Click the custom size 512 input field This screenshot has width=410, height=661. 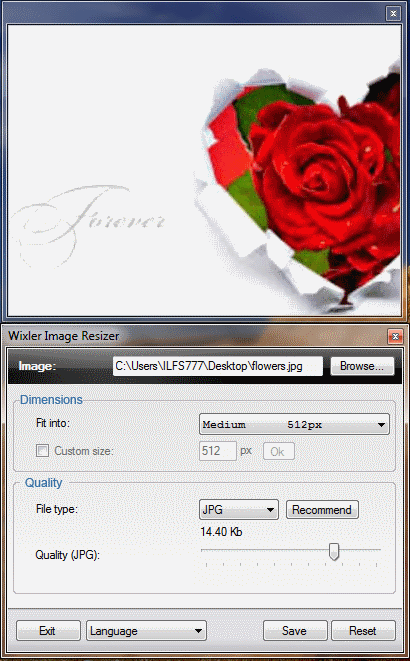pyautogui.click(x=217, y=451)
